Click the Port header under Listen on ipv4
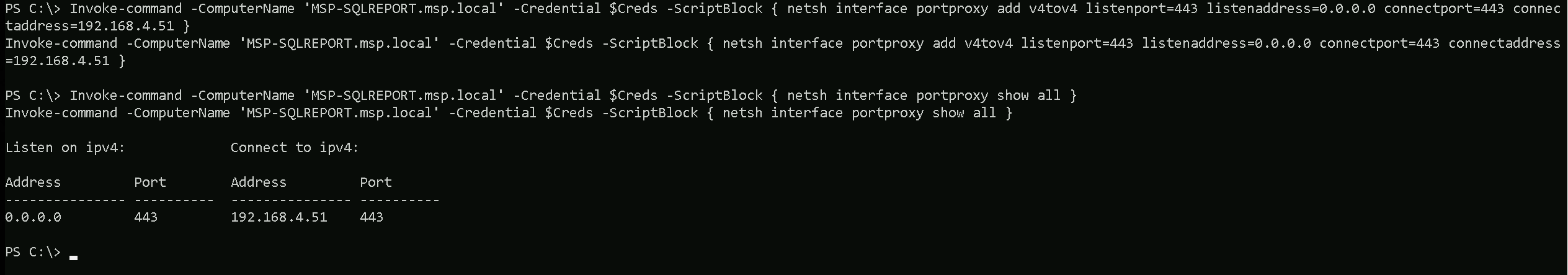The height and width of the screenshot is (275, 1568). 150,183
